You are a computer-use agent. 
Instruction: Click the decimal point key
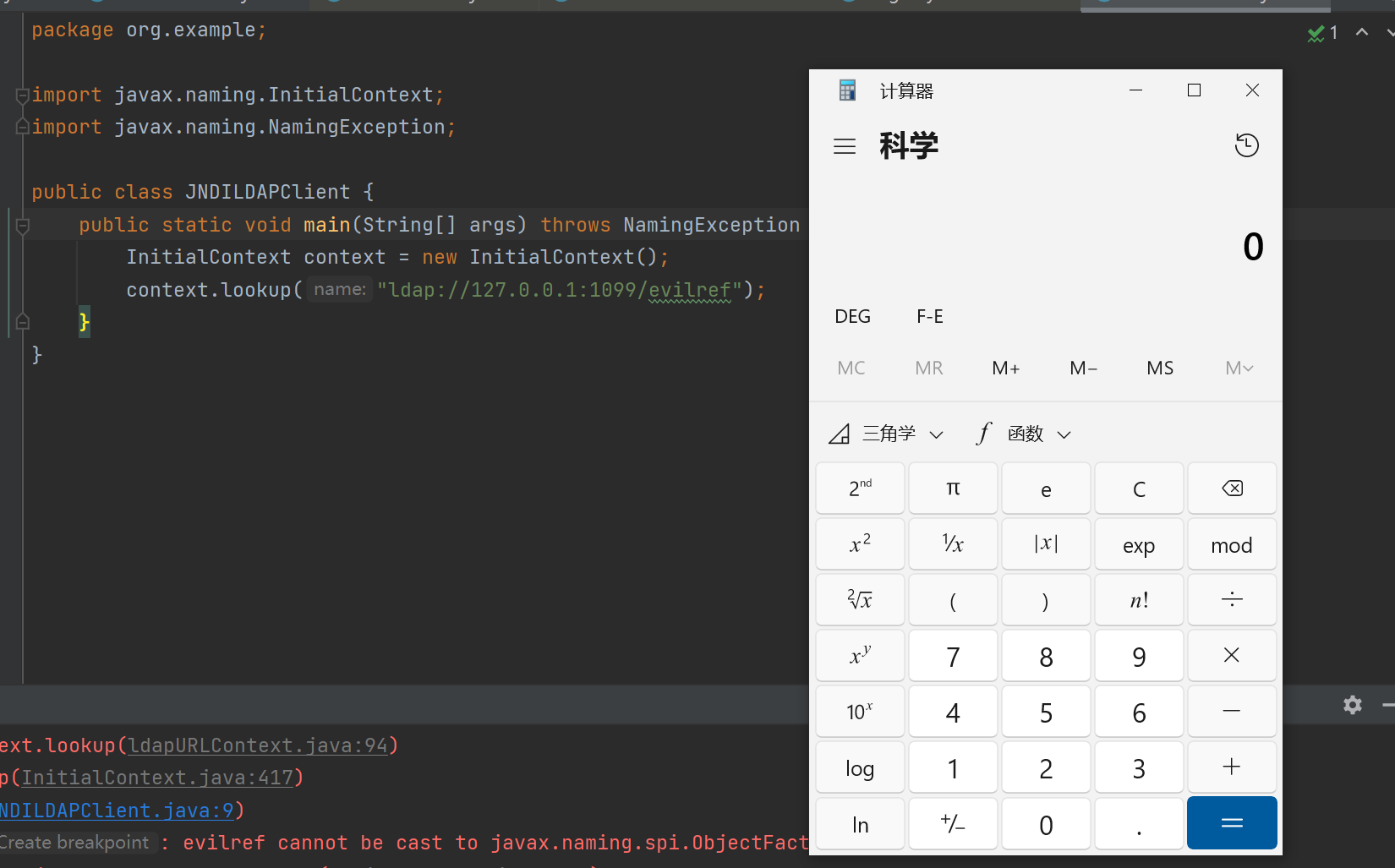click(1139, 823)
